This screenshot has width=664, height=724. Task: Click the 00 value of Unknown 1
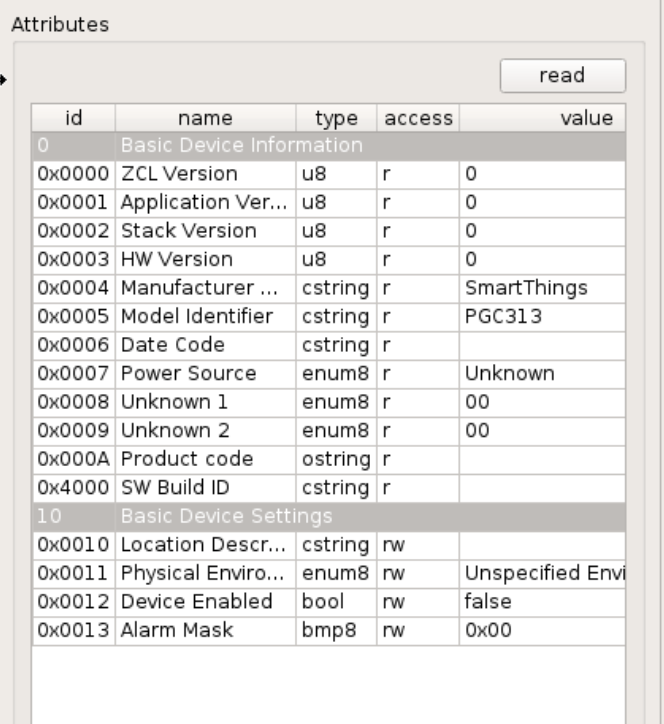pos(543,402)
